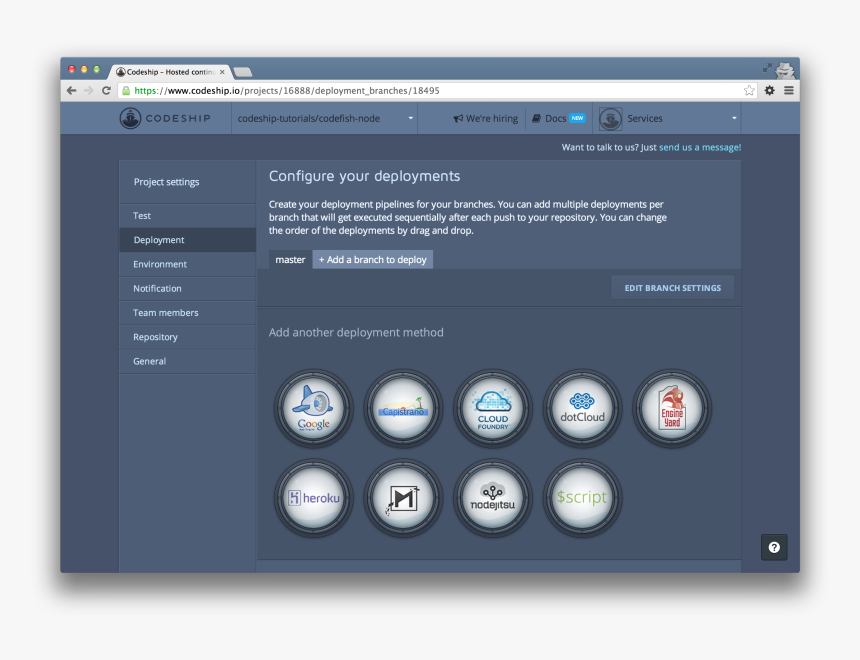Expand the Services account dropdown arrow

coord(734,119)
